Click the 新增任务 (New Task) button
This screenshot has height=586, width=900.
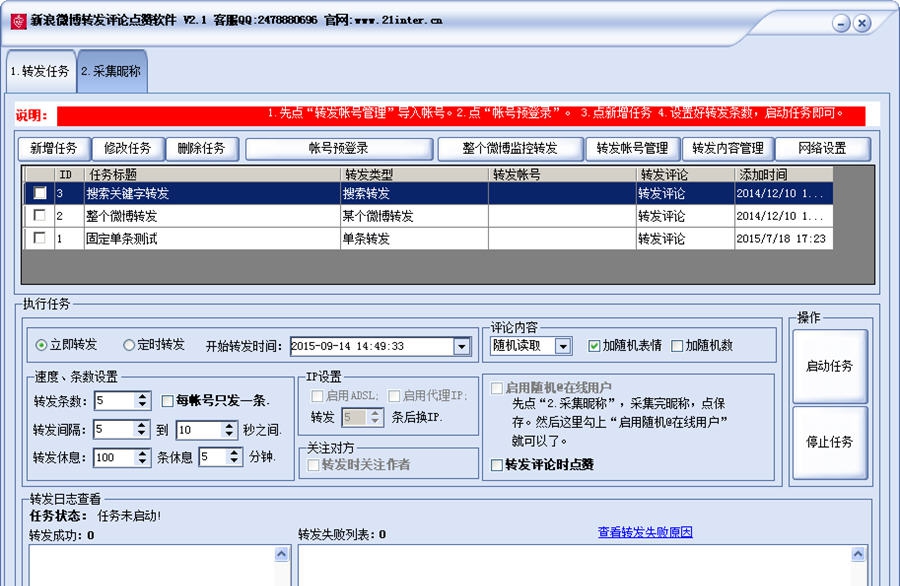55,148
